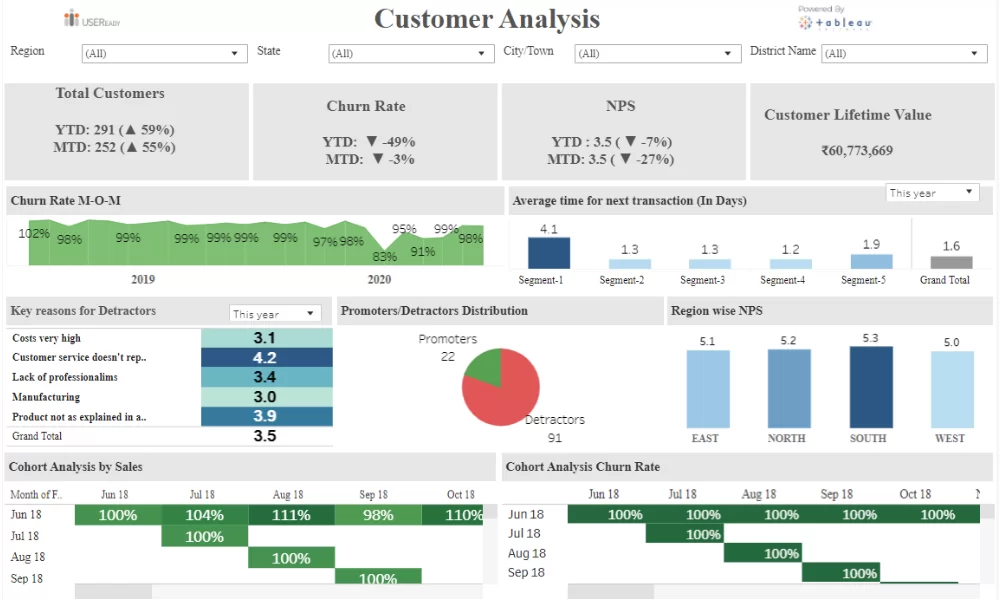Viewport: 1000px width, 600px height.
Task: Select the Segment-2 bar showing 1.3
Action: point(630,263)
